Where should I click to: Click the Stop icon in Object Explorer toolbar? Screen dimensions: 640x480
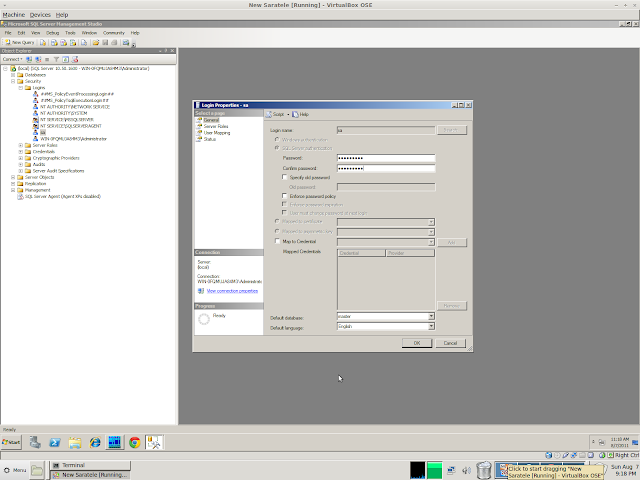tap(47, 59)
